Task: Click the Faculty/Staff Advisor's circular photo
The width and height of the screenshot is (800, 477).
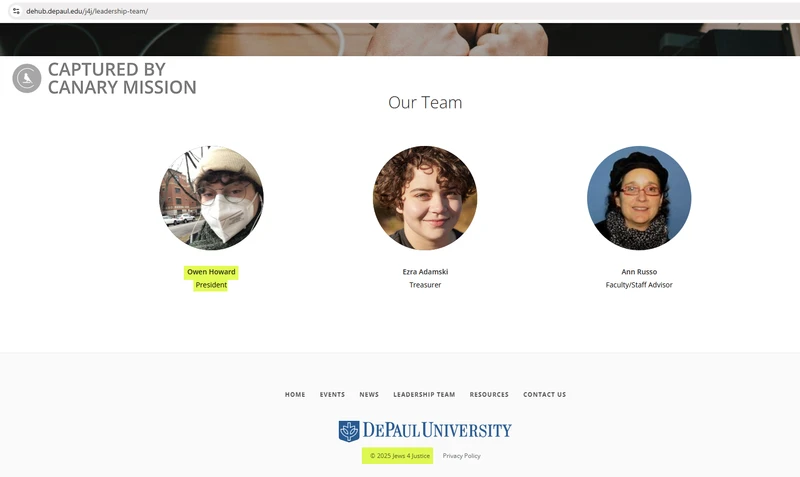Action: [x=639, y=198]
